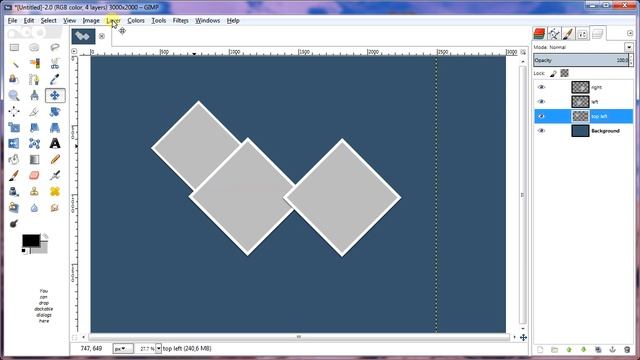Open the Edit menu

point(29,20)
